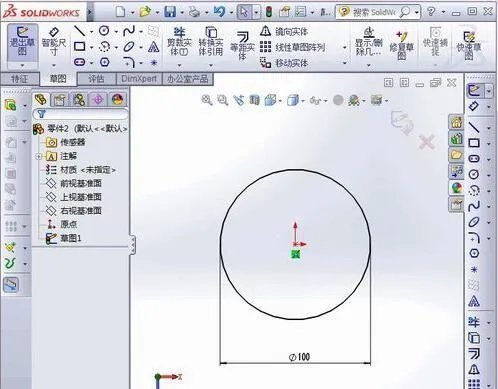The width and height of the screenshot is (498, 389).
Task: Click Rapid Sketch (快速草图) tool
Action: [469, 45]
